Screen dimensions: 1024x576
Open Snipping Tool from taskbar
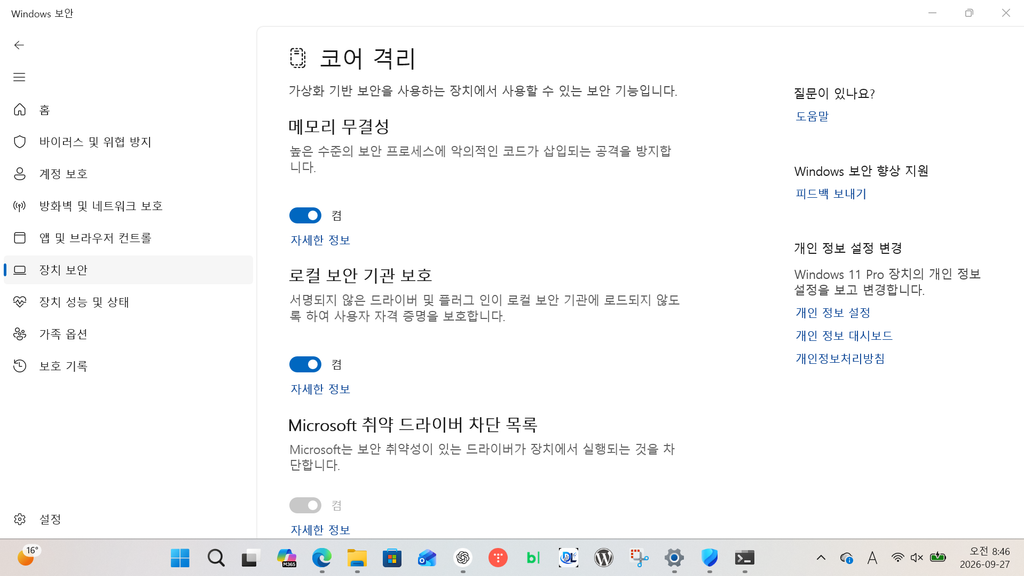point(639,558)
